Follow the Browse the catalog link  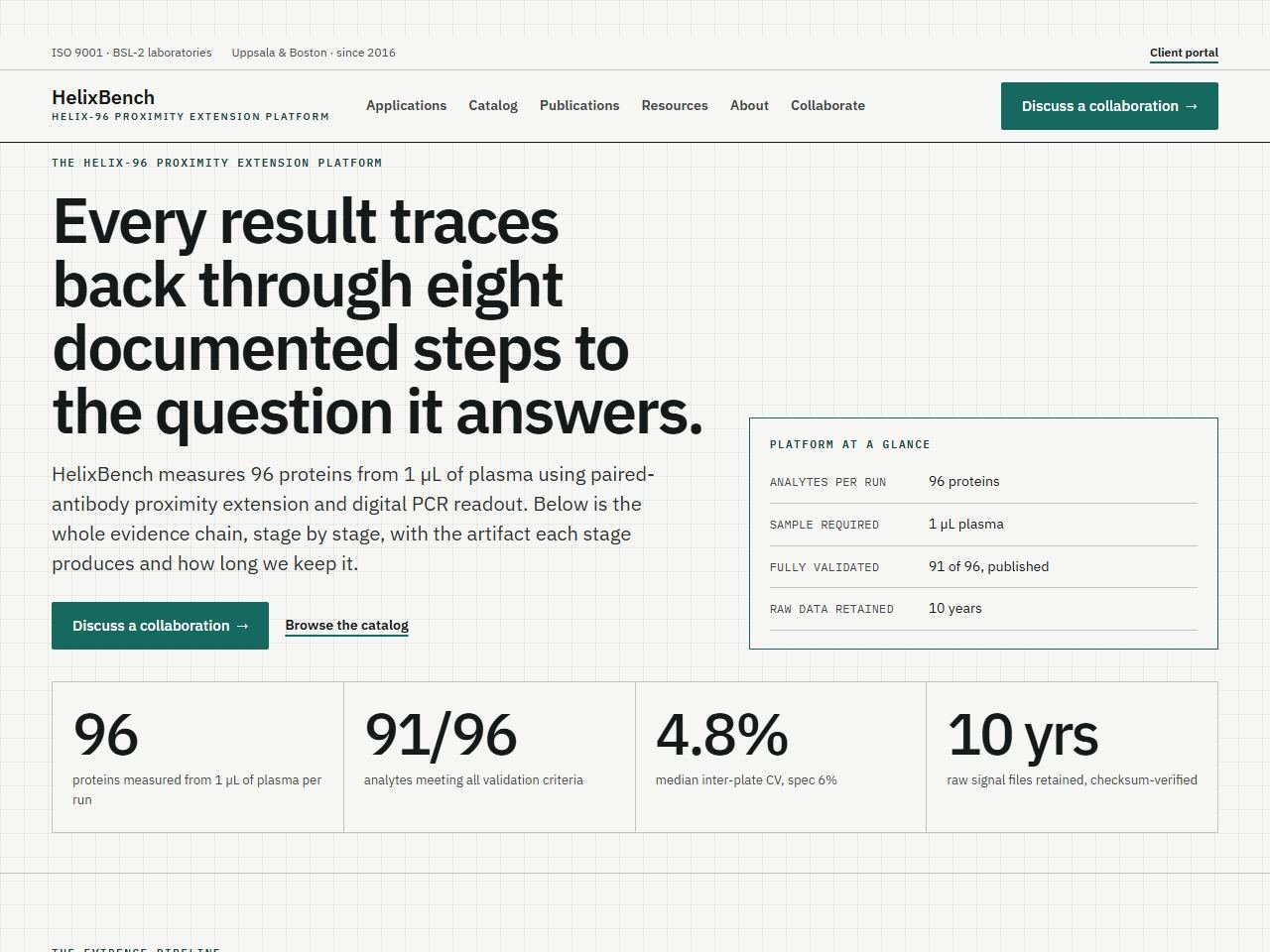click(346, 625)
